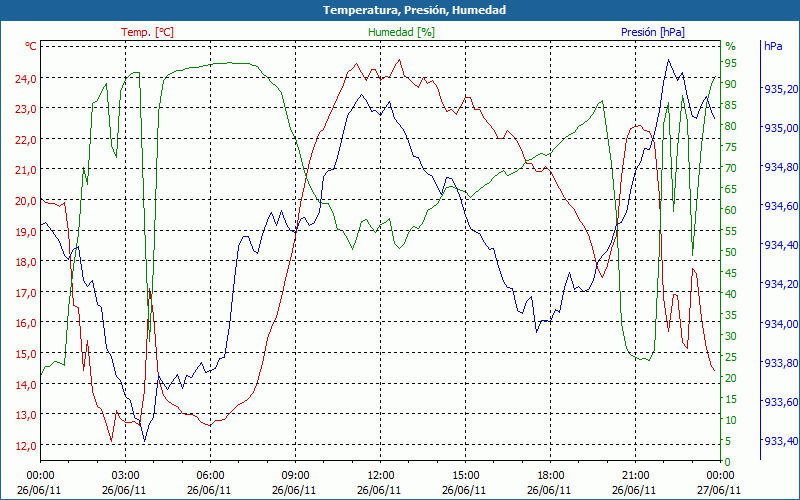This screenshot has height=500, width=800.
Task: Click the 26/06/11 date under 21:00
Action: click(x=634, y=490)
